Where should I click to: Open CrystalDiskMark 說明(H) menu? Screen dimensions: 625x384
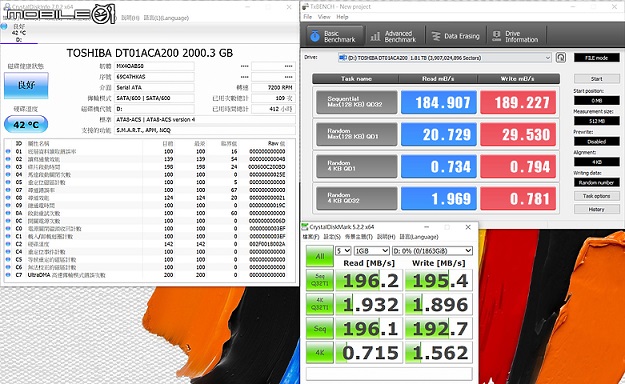tap(386, 237)
